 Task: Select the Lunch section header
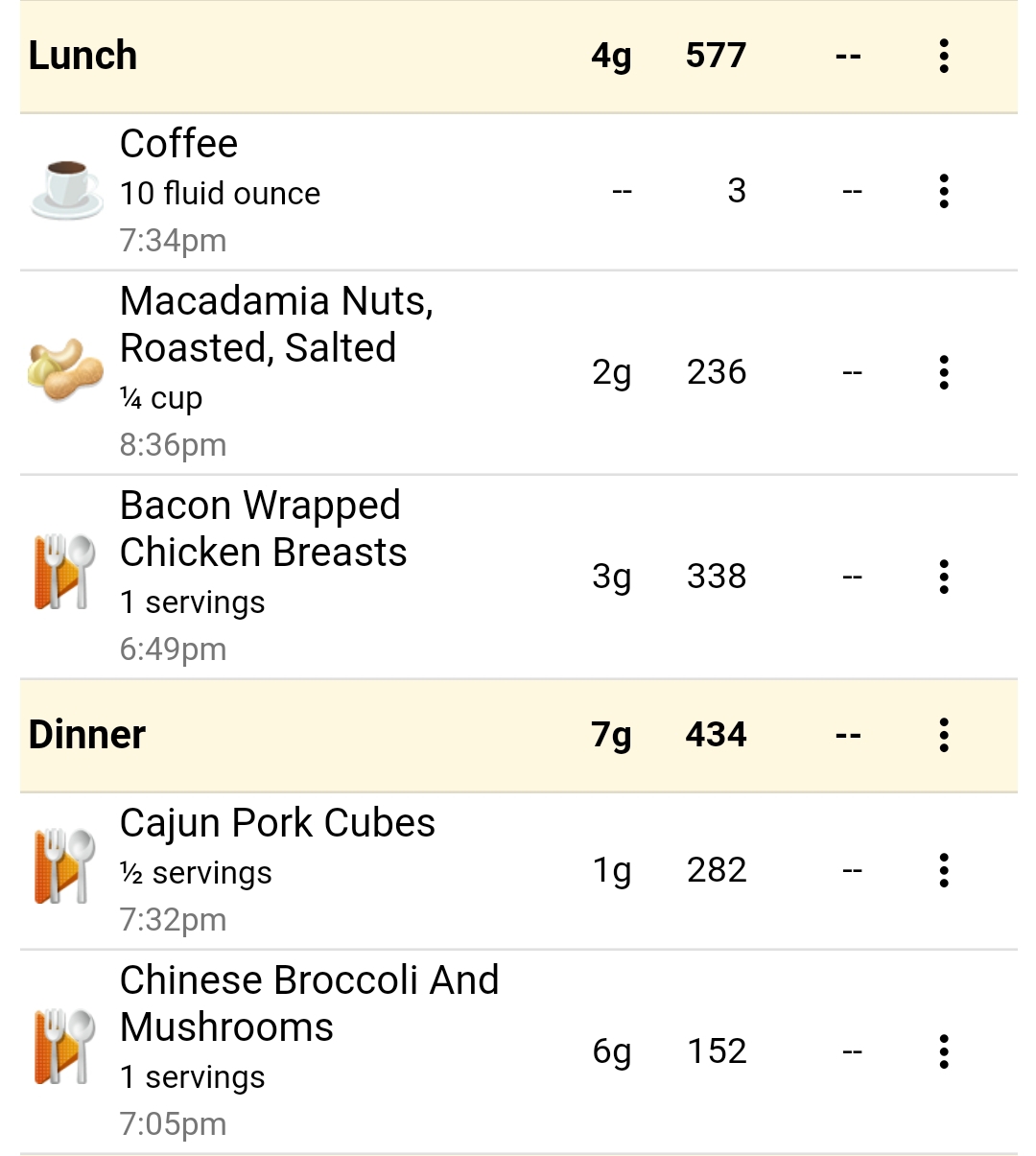[x=518, y=57]
